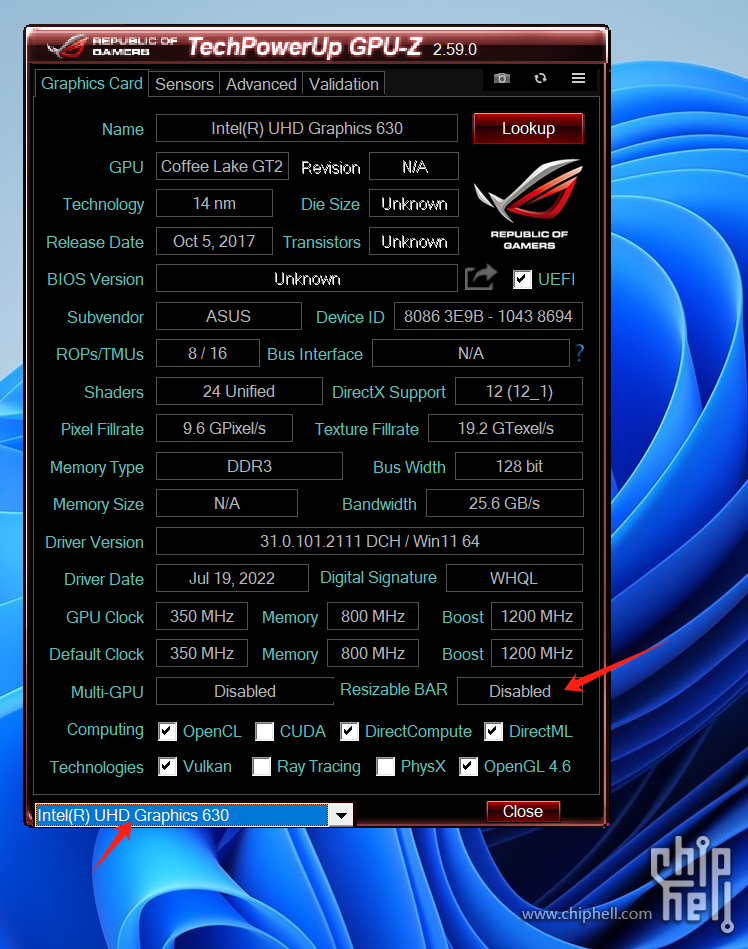Click the refresh icon in GPU-Z
Screen dimensions: 748x949
(x=540, y=78)
